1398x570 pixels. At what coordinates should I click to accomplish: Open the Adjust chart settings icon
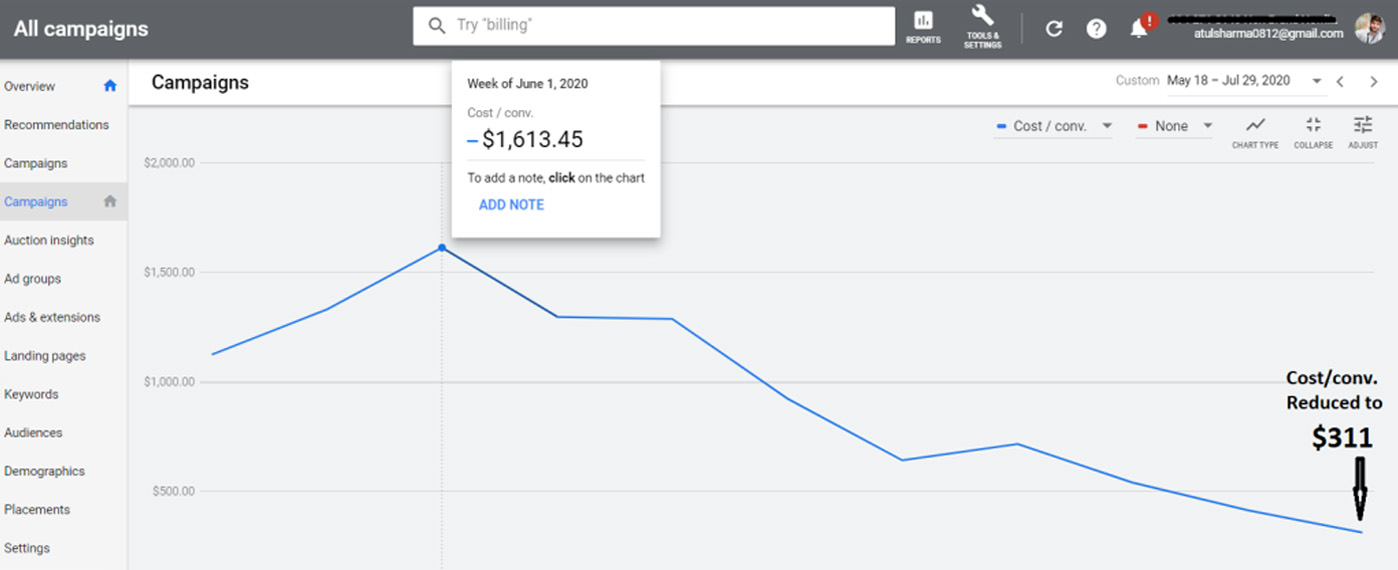(1363, 130)
